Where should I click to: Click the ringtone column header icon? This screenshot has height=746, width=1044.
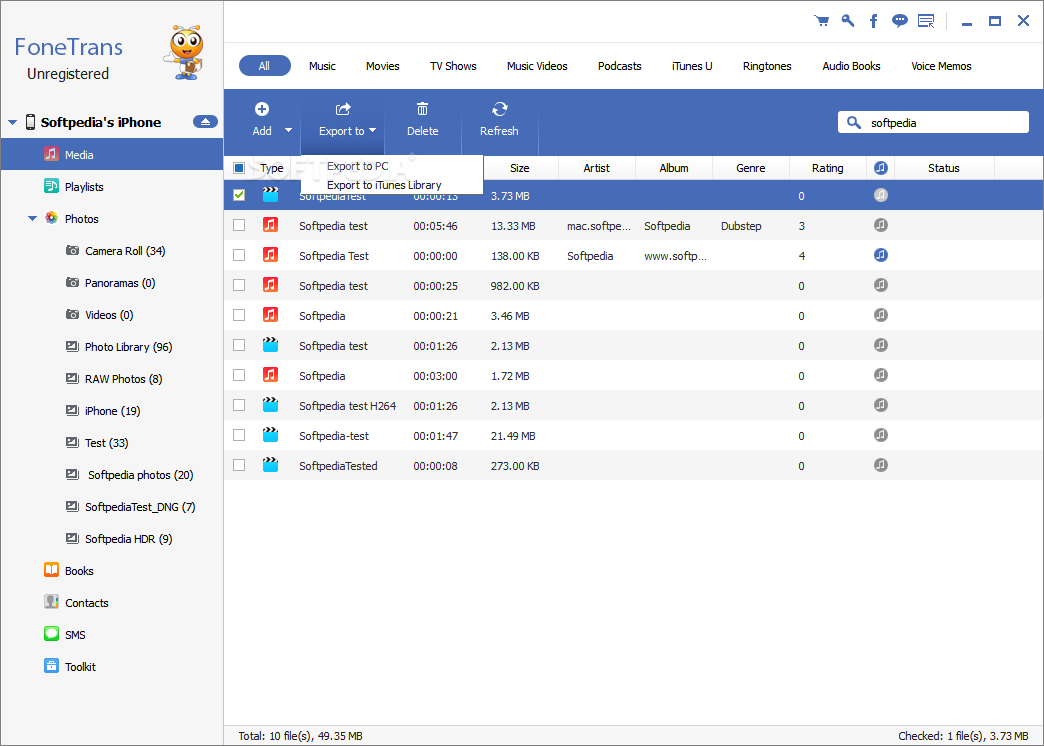pos(880,168)
